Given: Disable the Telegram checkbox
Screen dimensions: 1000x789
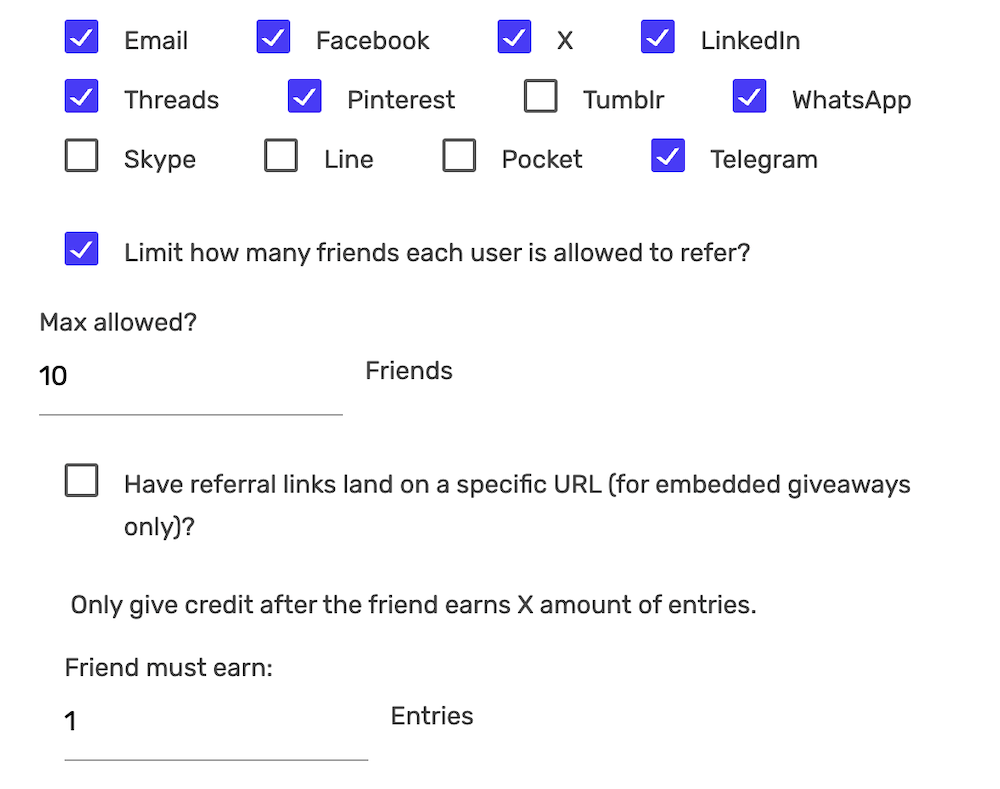Looking at the screenshot, I should click(x=668, y=157).
